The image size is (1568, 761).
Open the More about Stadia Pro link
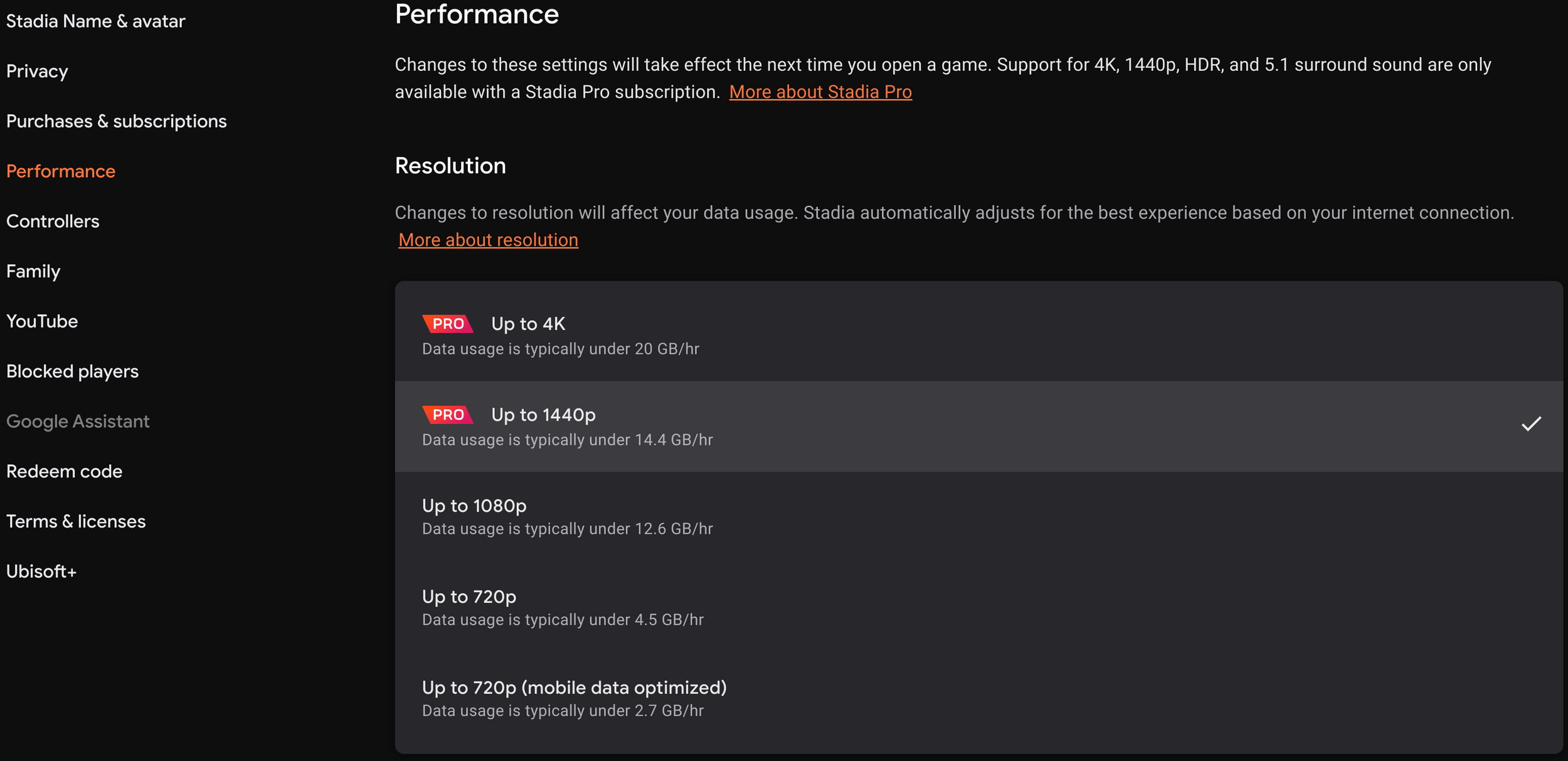coord(820,92)
